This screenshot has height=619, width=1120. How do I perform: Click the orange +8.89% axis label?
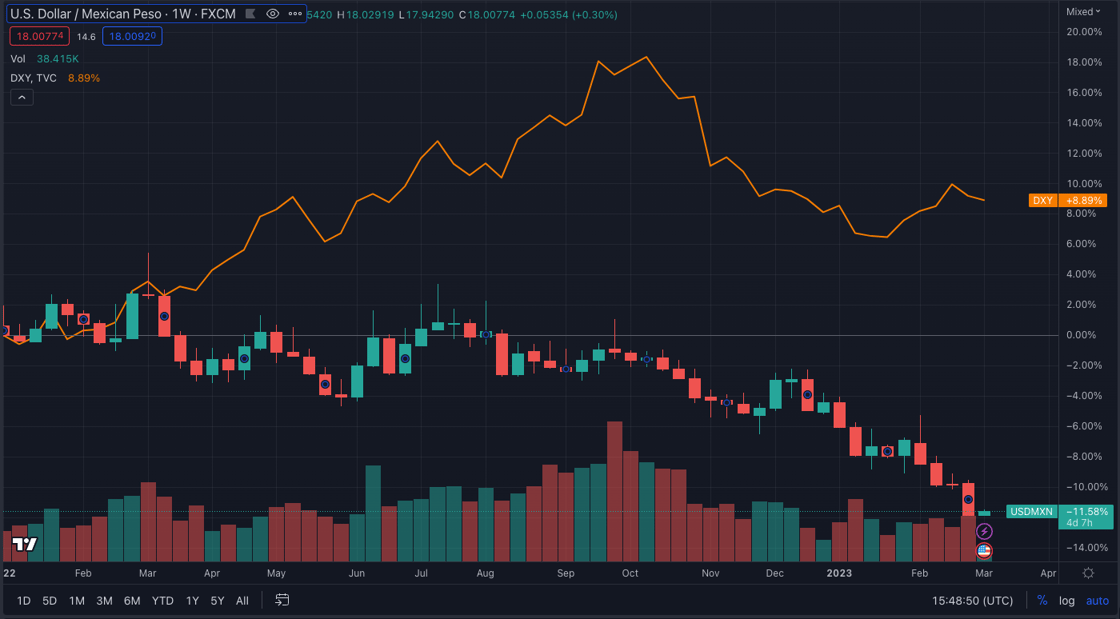[x=1085, y=201]
